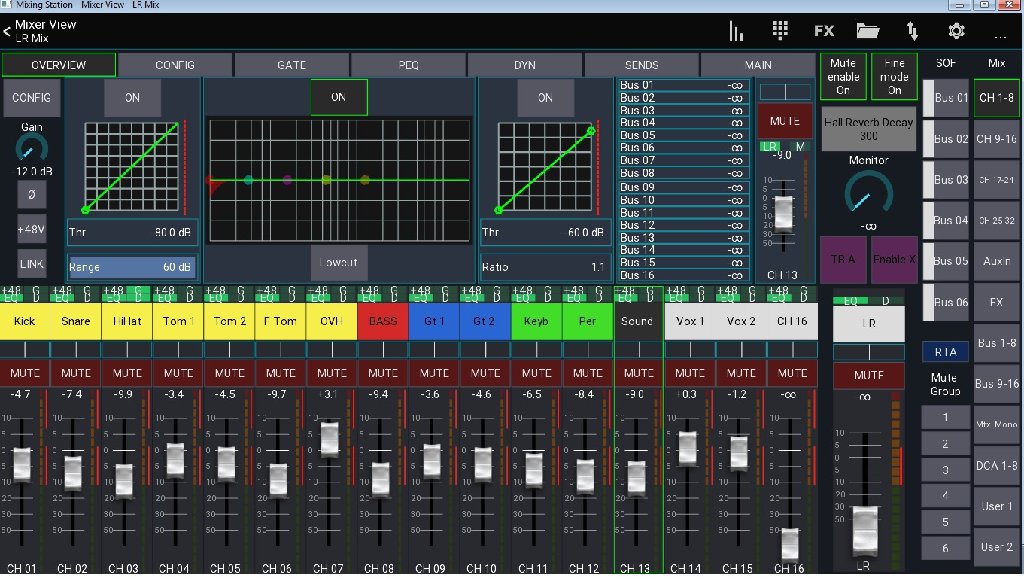Viewport: 1024px width, 581px height.
Task: Click the Monitor level knob
Action: [867, 192]
